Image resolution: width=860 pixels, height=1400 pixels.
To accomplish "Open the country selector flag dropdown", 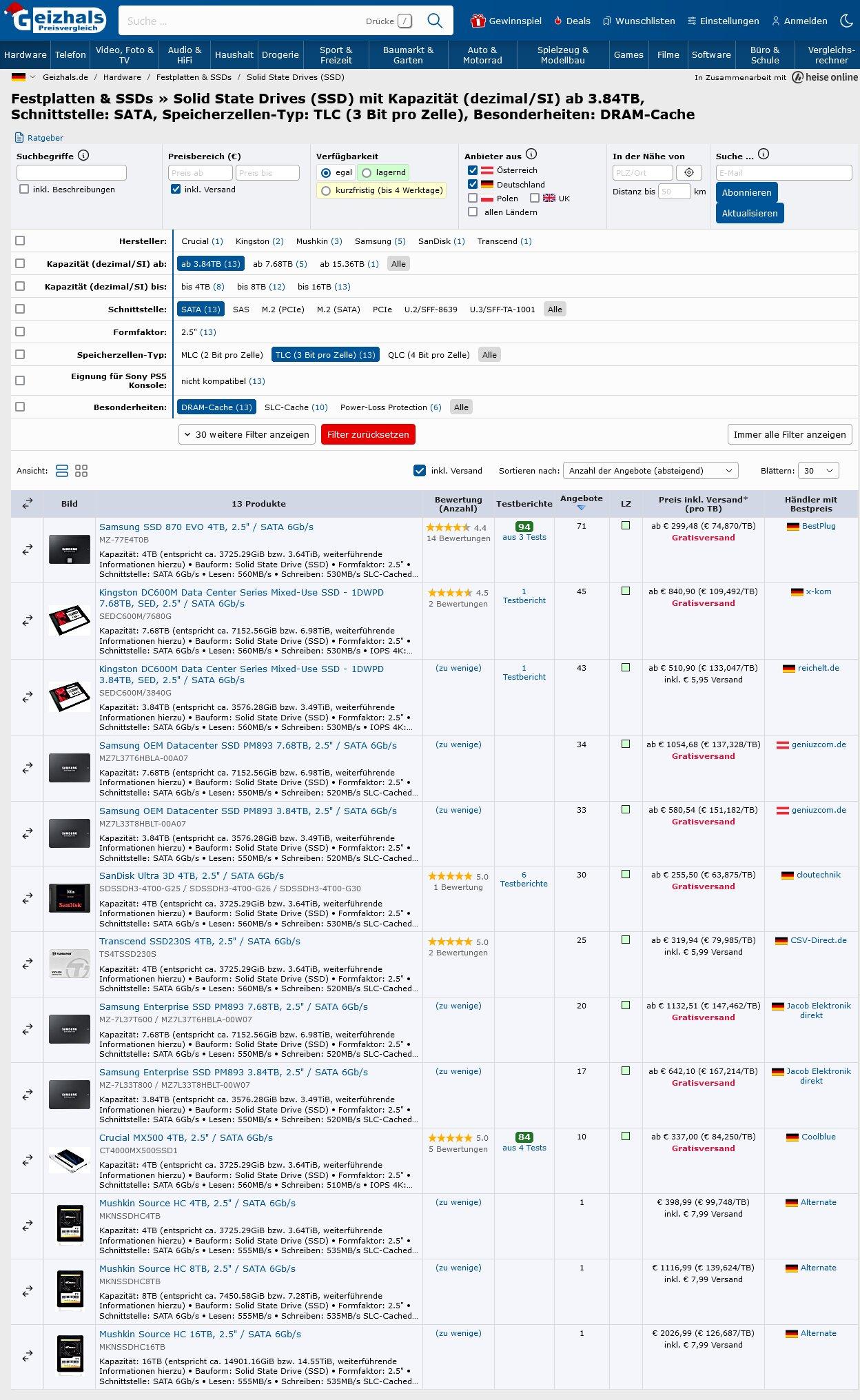I will click(23, 77).
